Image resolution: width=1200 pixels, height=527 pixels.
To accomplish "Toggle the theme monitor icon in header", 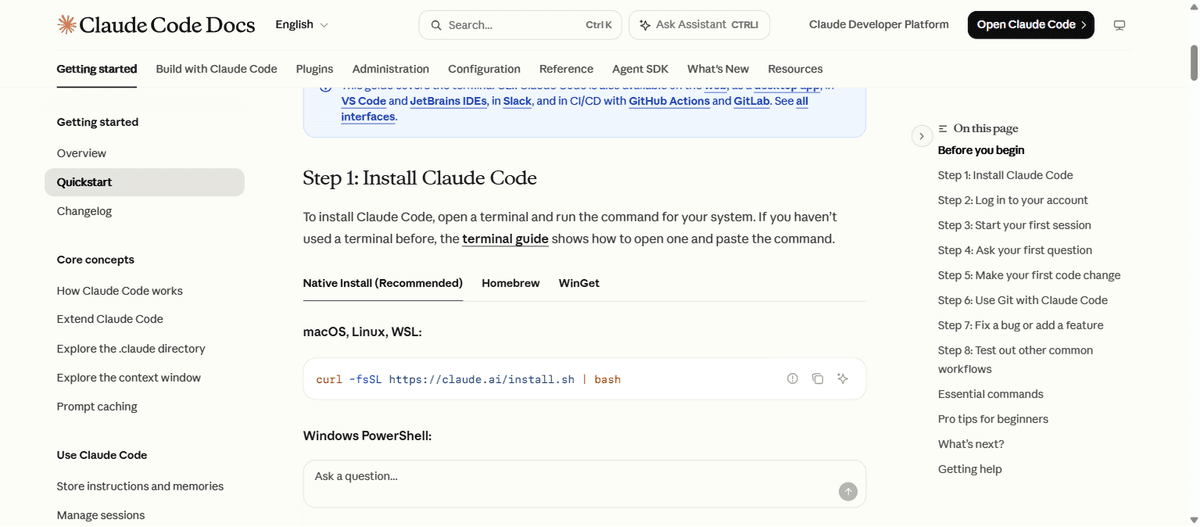I will pos(1120,25).
